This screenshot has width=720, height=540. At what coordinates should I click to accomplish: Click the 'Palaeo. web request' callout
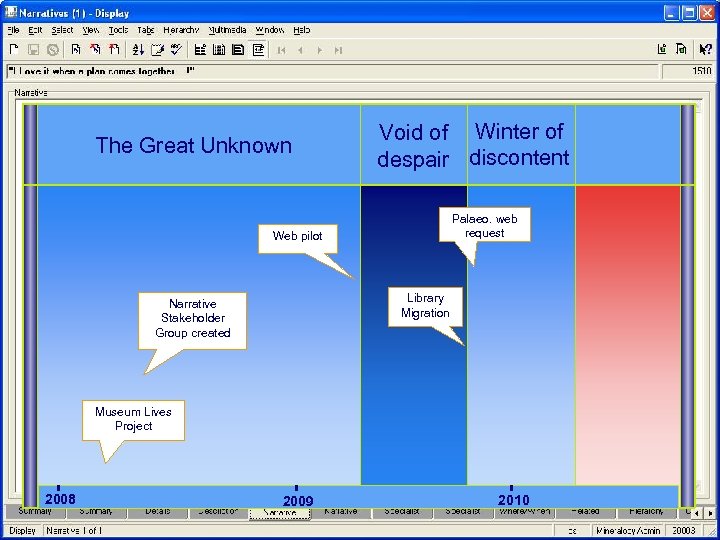point(485,225)
